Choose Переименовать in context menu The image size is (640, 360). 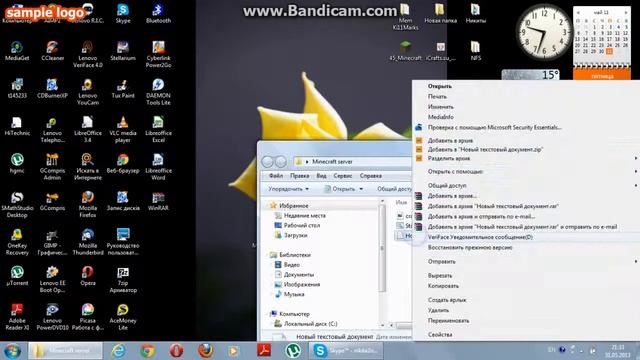tap(448, 320)
